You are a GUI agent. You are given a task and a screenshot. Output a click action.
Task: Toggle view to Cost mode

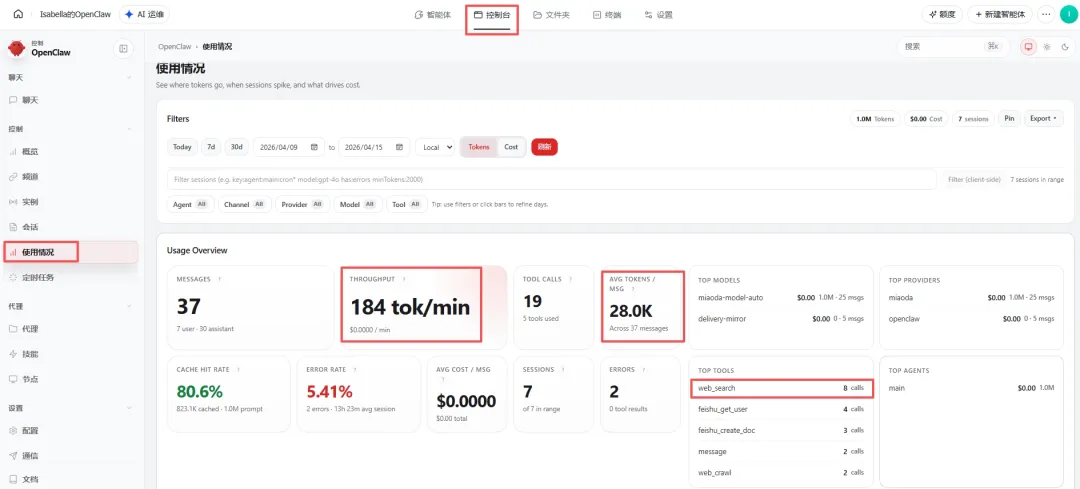511,147
